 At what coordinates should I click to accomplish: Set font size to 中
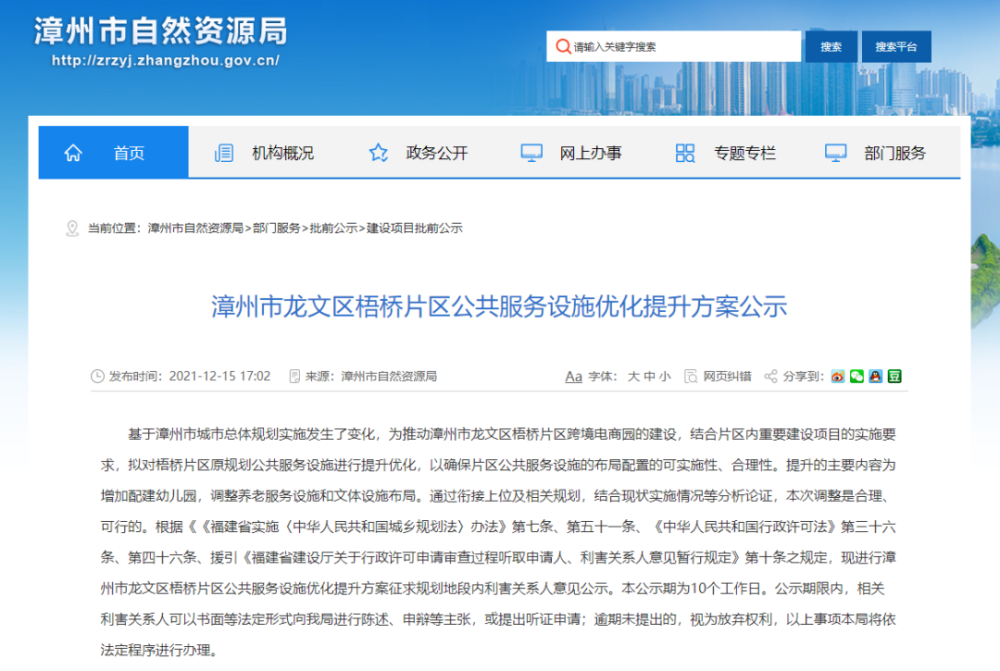point(649,376)
